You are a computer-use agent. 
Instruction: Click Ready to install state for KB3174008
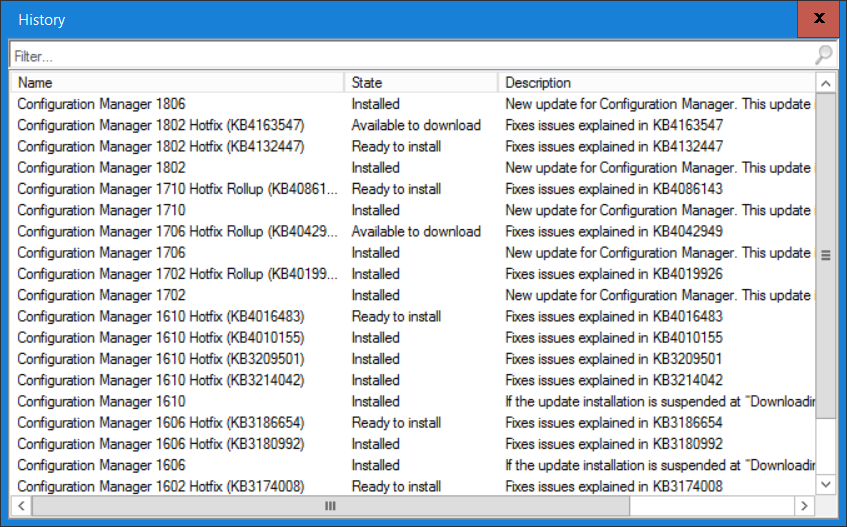pyautogui.click(x=396, y=486)
